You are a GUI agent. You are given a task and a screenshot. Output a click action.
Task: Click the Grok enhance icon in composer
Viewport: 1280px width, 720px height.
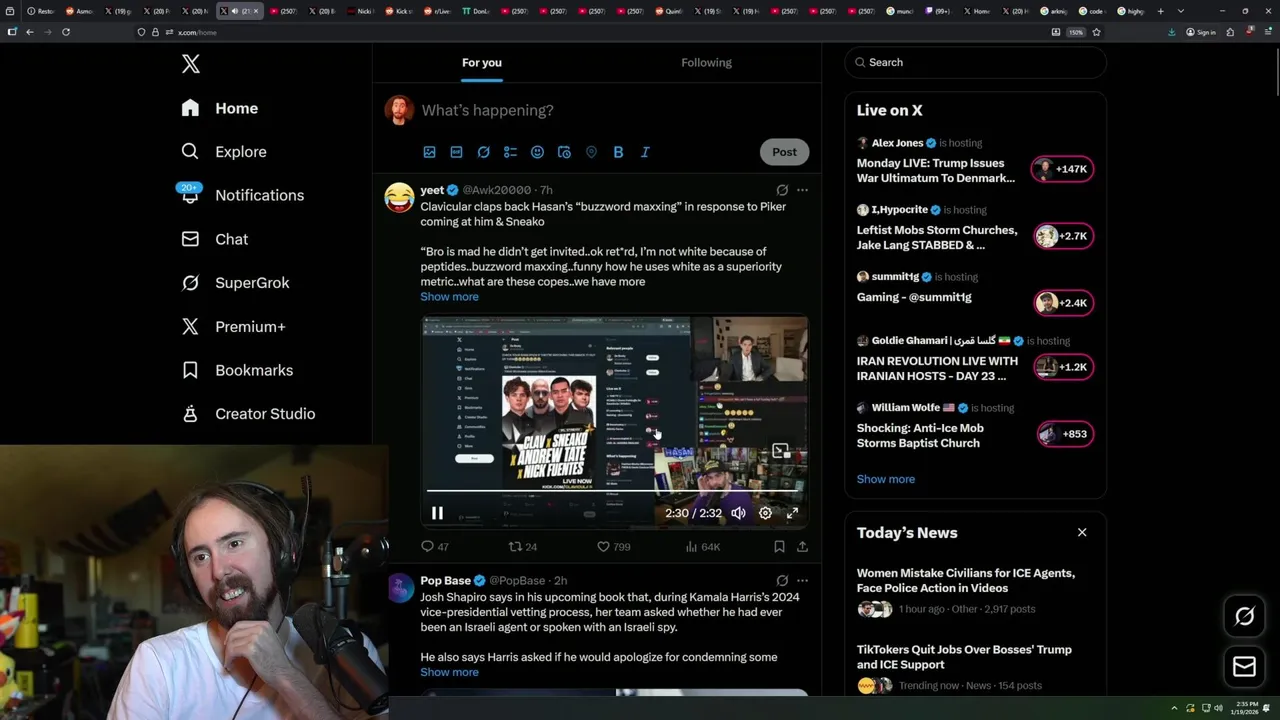pyautogui.click(x=483, y=152)
